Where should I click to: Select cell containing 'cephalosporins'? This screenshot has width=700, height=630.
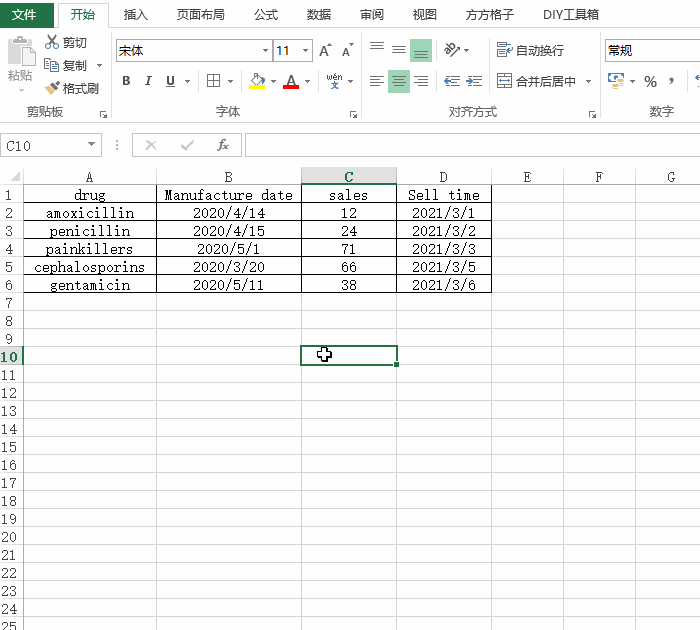click(90, 267)
